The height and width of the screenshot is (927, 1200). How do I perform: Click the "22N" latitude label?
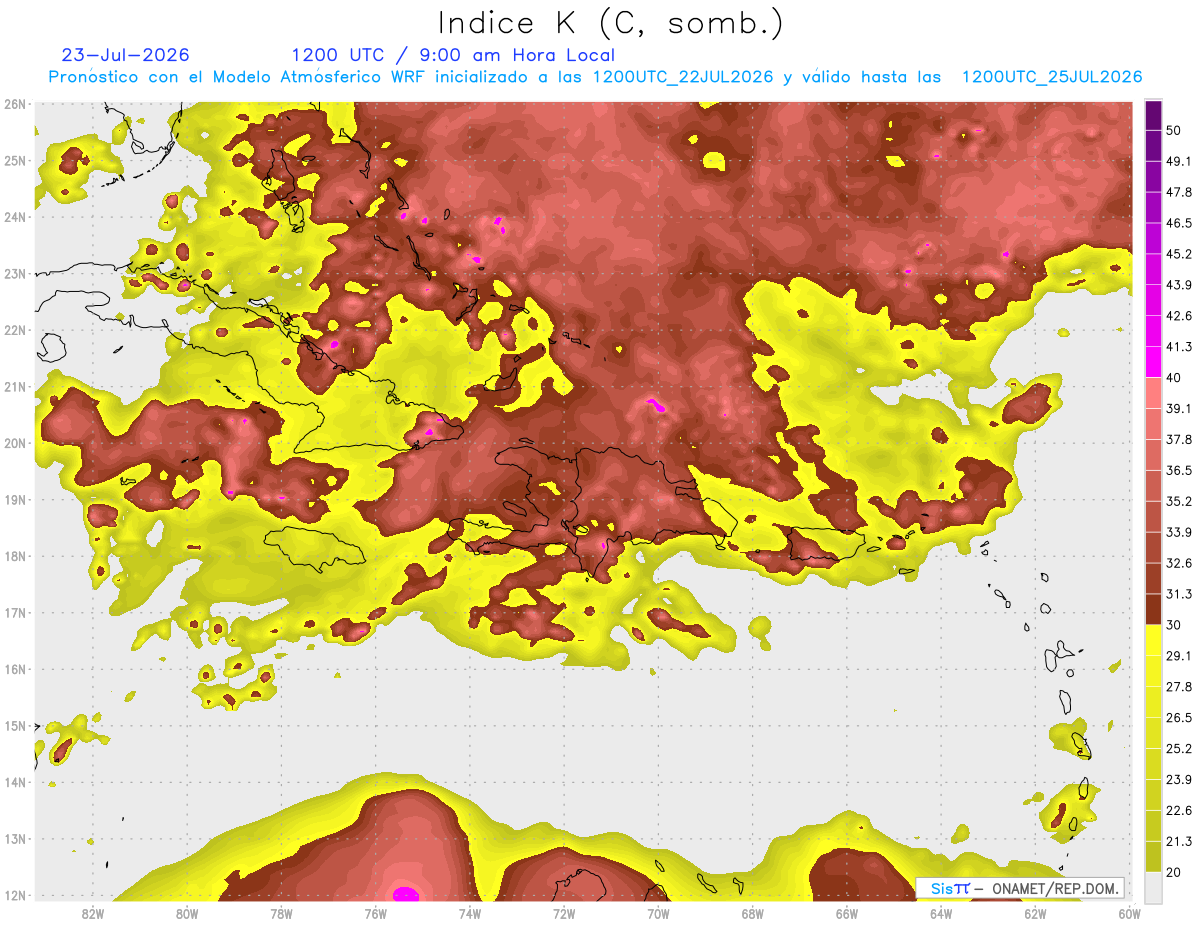tap(14, 330)
